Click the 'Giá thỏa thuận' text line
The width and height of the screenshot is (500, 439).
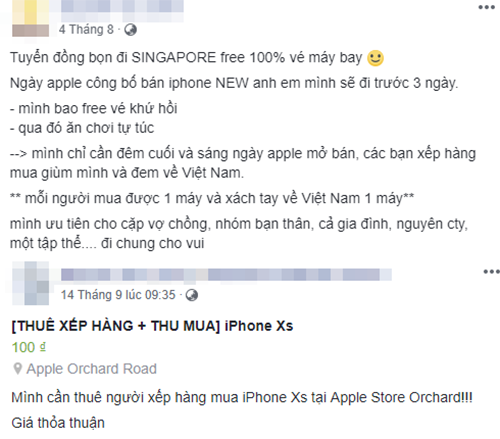58,423
